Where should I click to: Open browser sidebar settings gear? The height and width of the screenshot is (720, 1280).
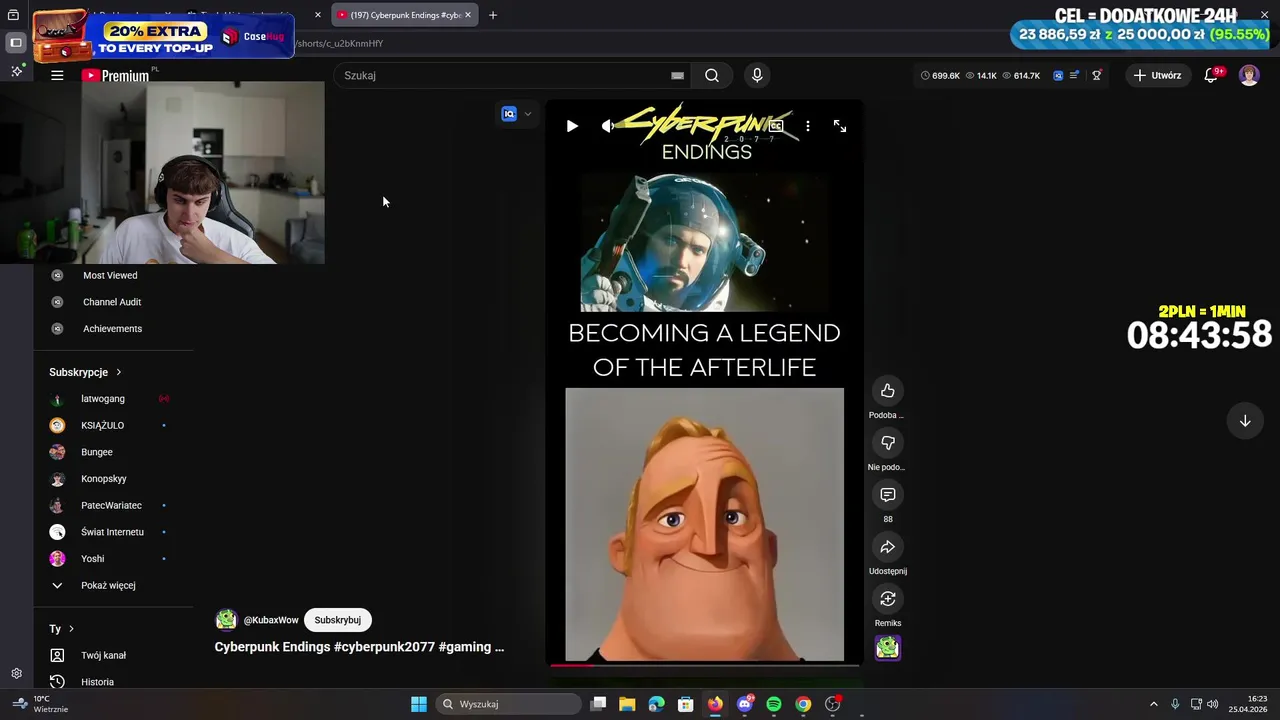coord(16,674)
